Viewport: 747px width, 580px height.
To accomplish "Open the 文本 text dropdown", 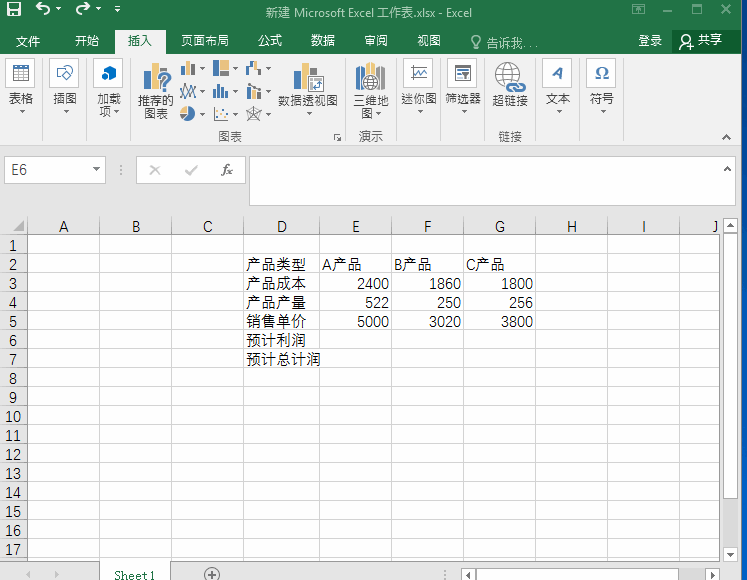I will pos(557,89).
